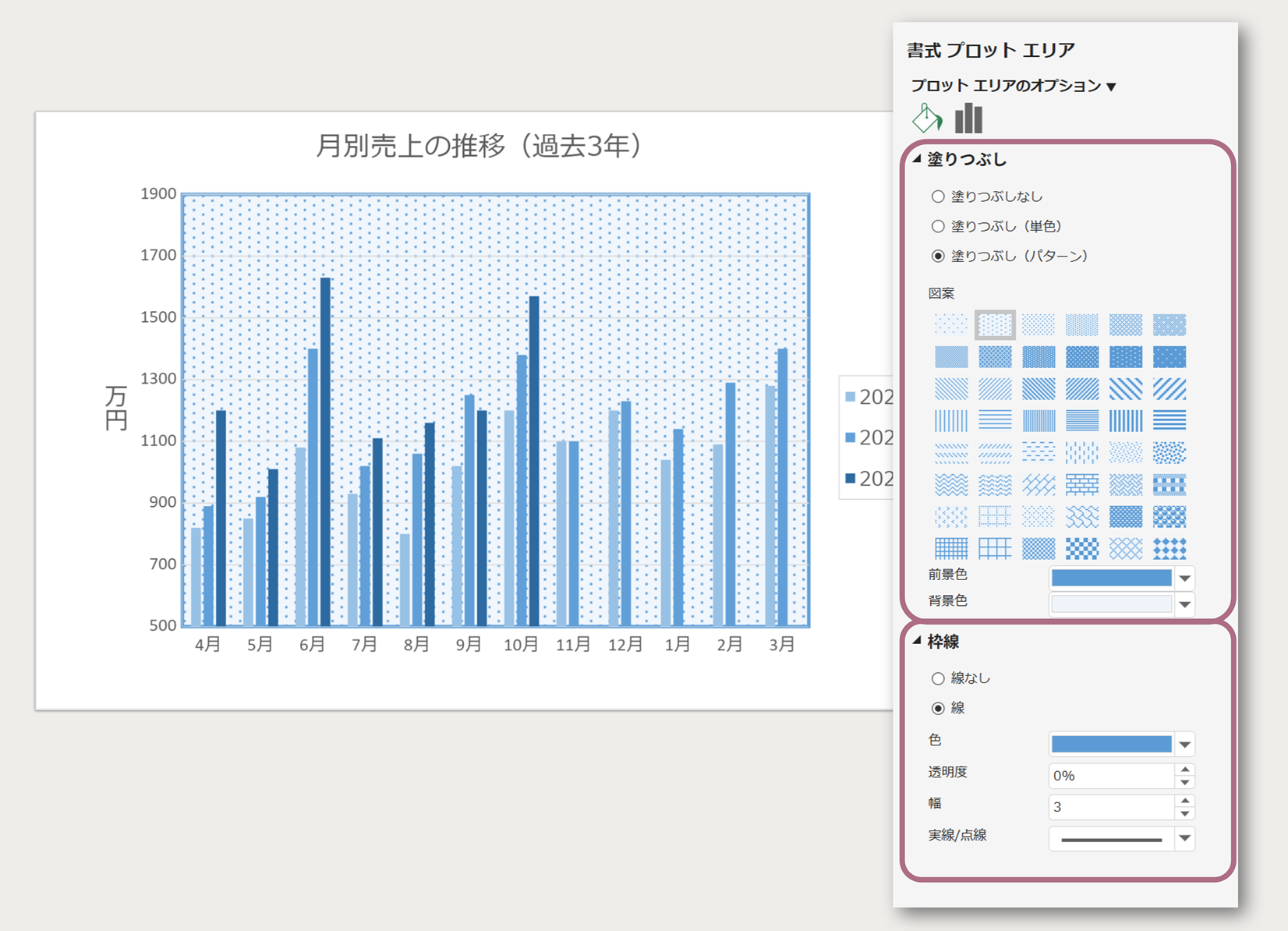Pick the wide downward diagonal stripe pattern

pos(1126,388)
